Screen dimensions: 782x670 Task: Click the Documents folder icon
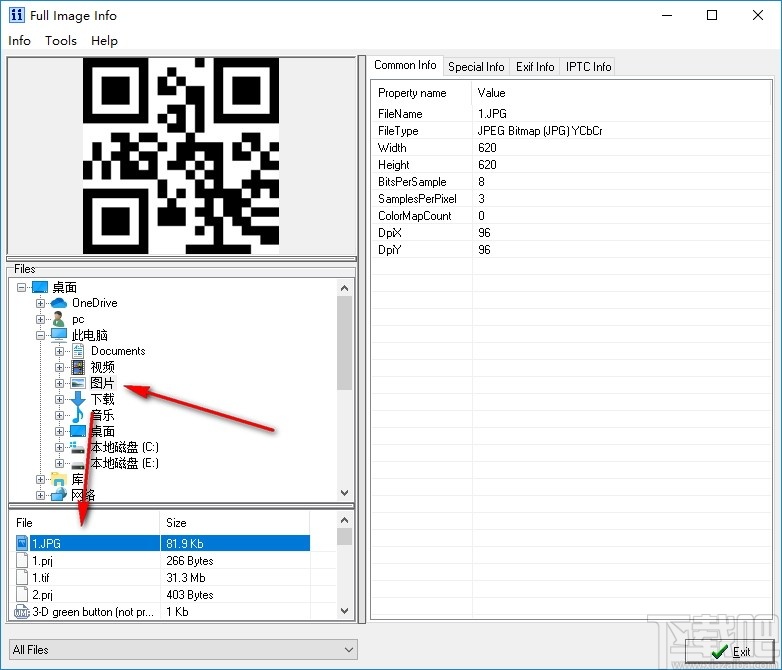pyautogui.click(x=78, y=351)
